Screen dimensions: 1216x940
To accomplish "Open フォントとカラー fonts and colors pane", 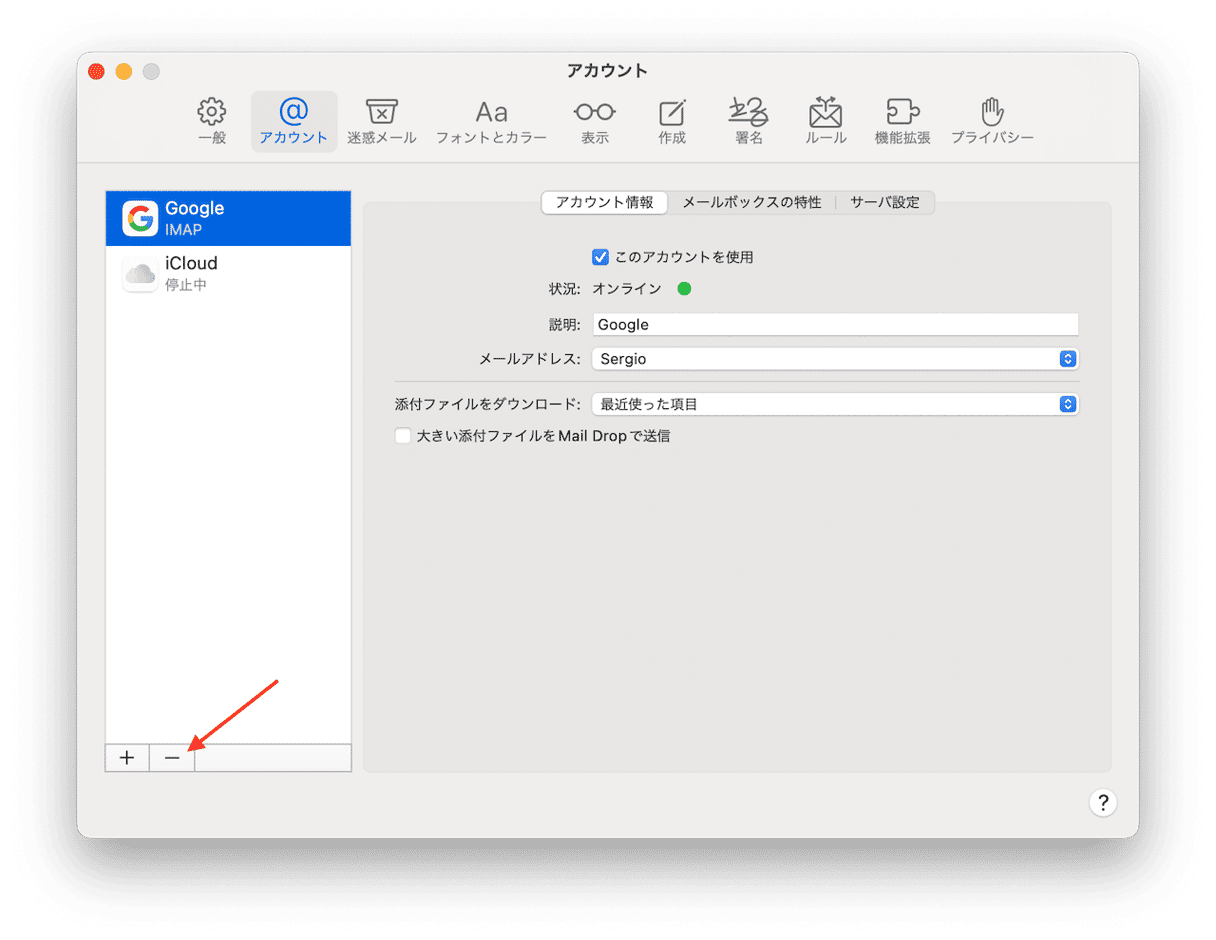I will 491,121.
